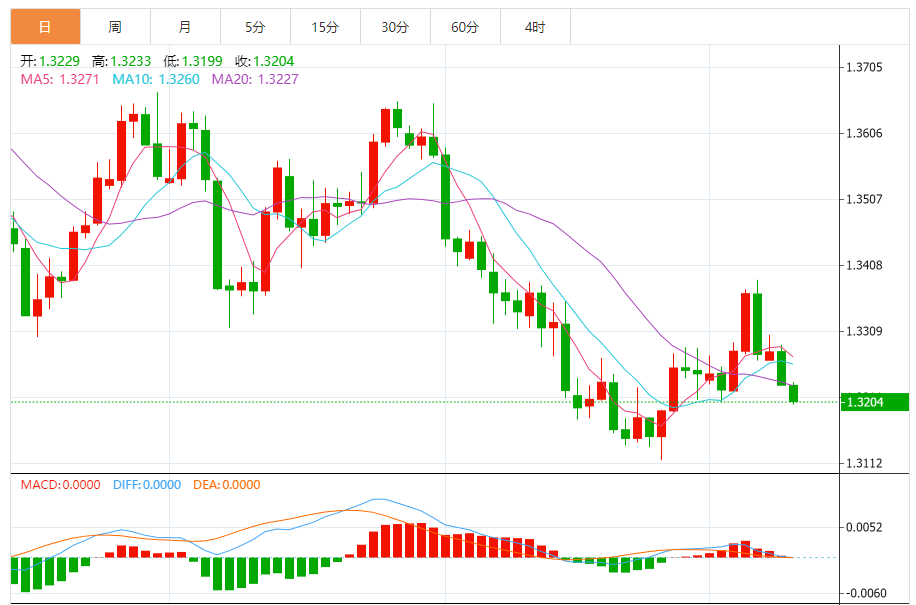Screen dimensions: 916x605
Task: Click the -0.0060 MACD axis label
Action: [865, 593]
